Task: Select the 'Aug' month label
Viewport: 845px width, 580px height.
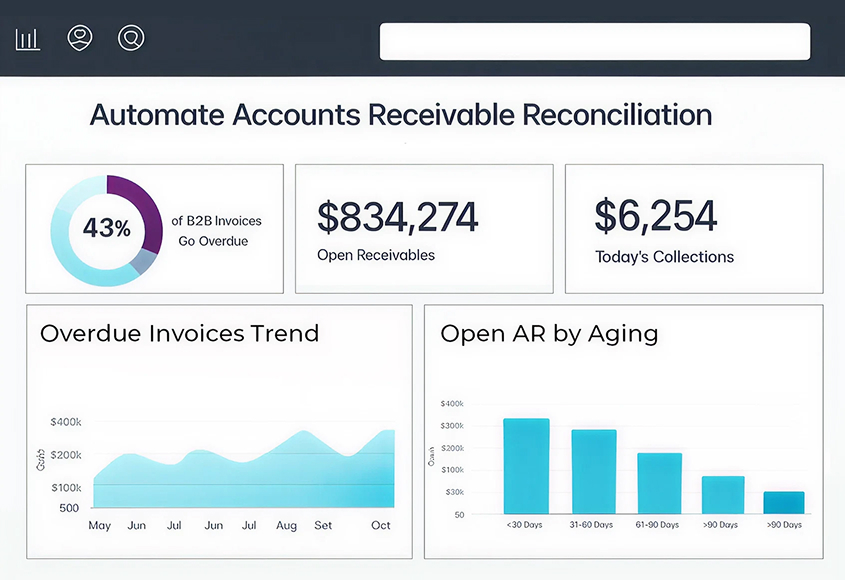Action: click(x=286, y=526)
